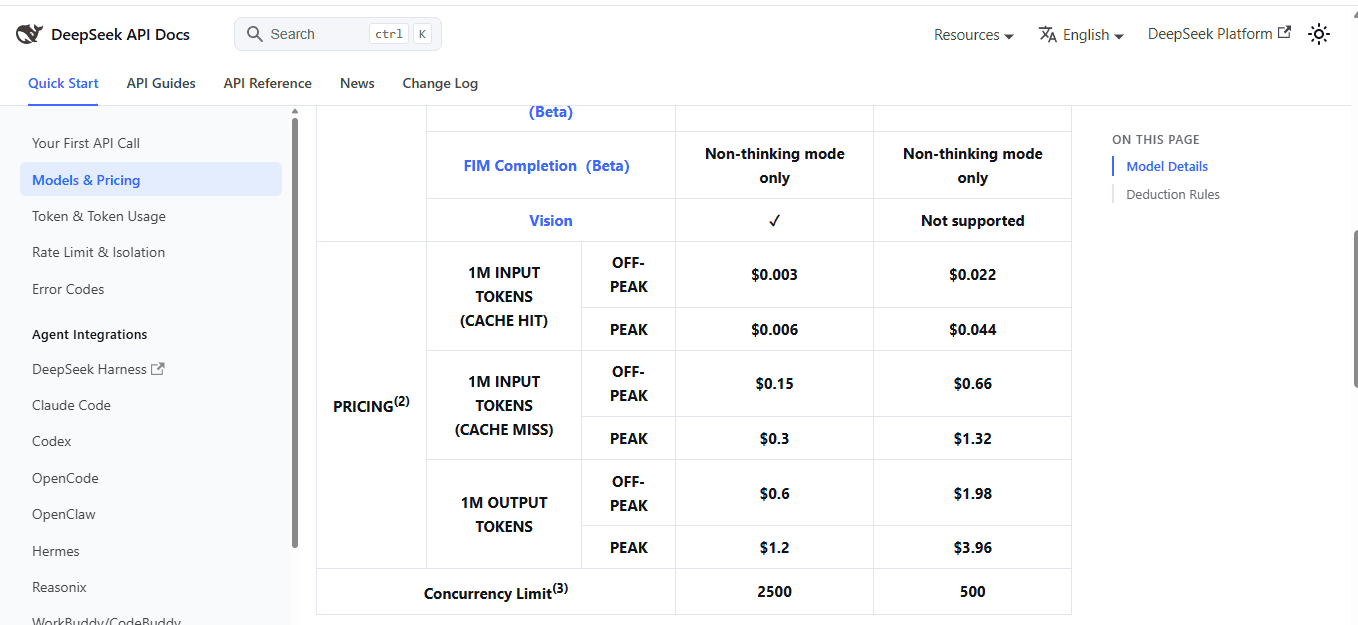Image resolution: width=1358 pixels, height=625 pixels.
Task: Open the DeepSeek Platform link
Action: 1219,34
